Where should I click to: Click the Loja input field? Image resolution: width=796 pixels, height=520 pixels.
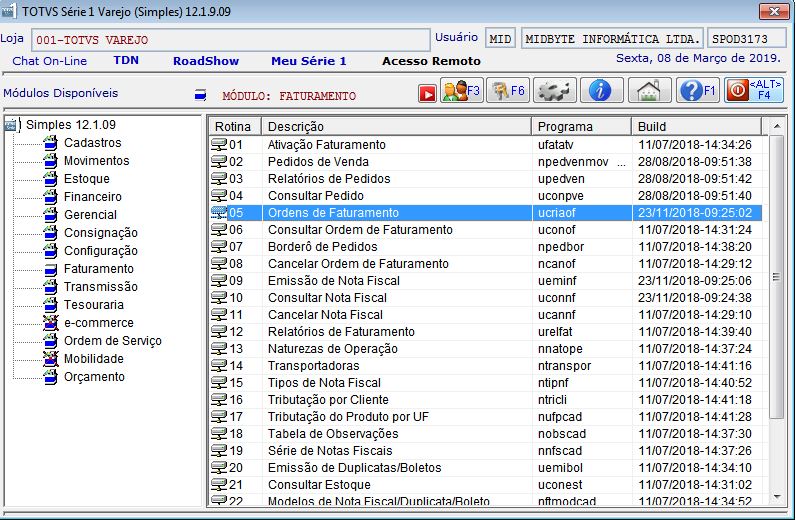pyautogui.click(x=230, y=40)
